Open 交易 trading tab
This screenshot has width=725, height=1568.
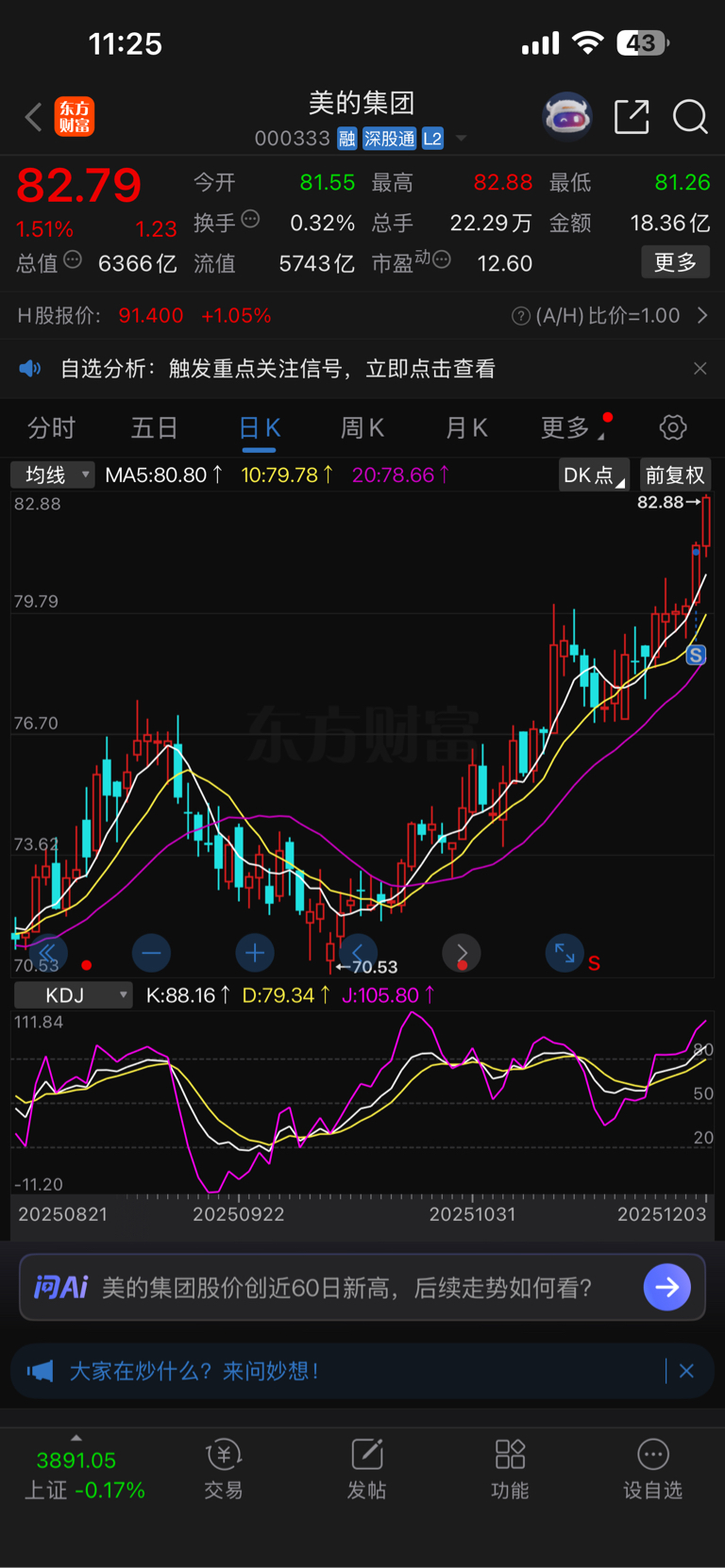[x=224, y=1470]
